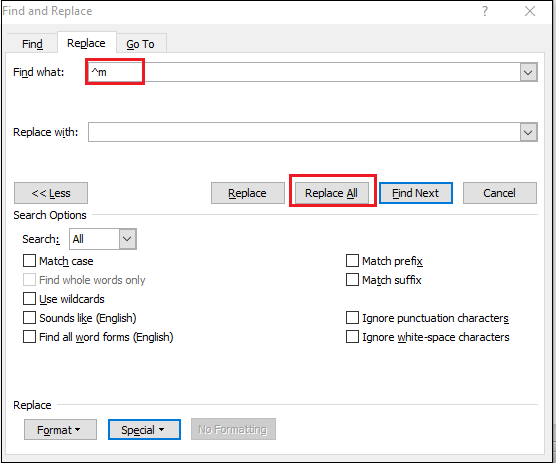
Task: Enable the Match case checkbox
Action: pyautogui.click(x=29, y=261)
